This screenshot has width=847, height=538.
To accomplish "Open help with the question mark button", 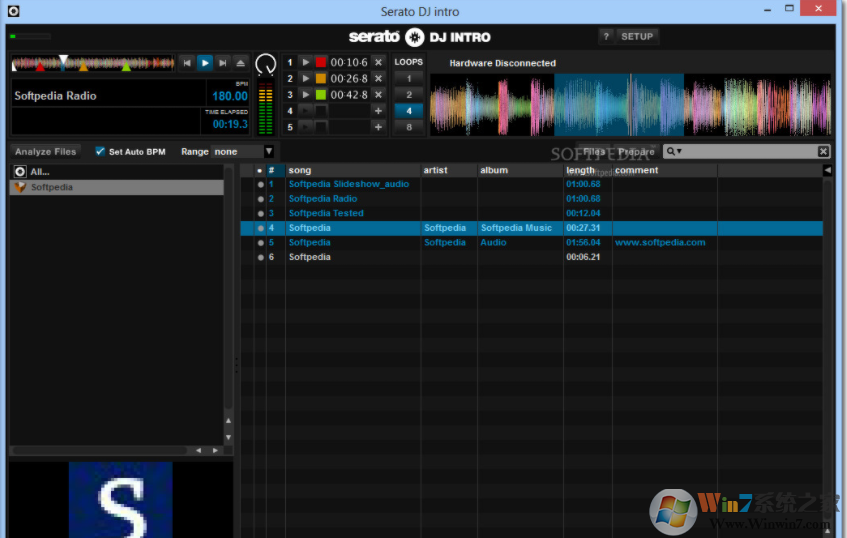I will (605, 36).
